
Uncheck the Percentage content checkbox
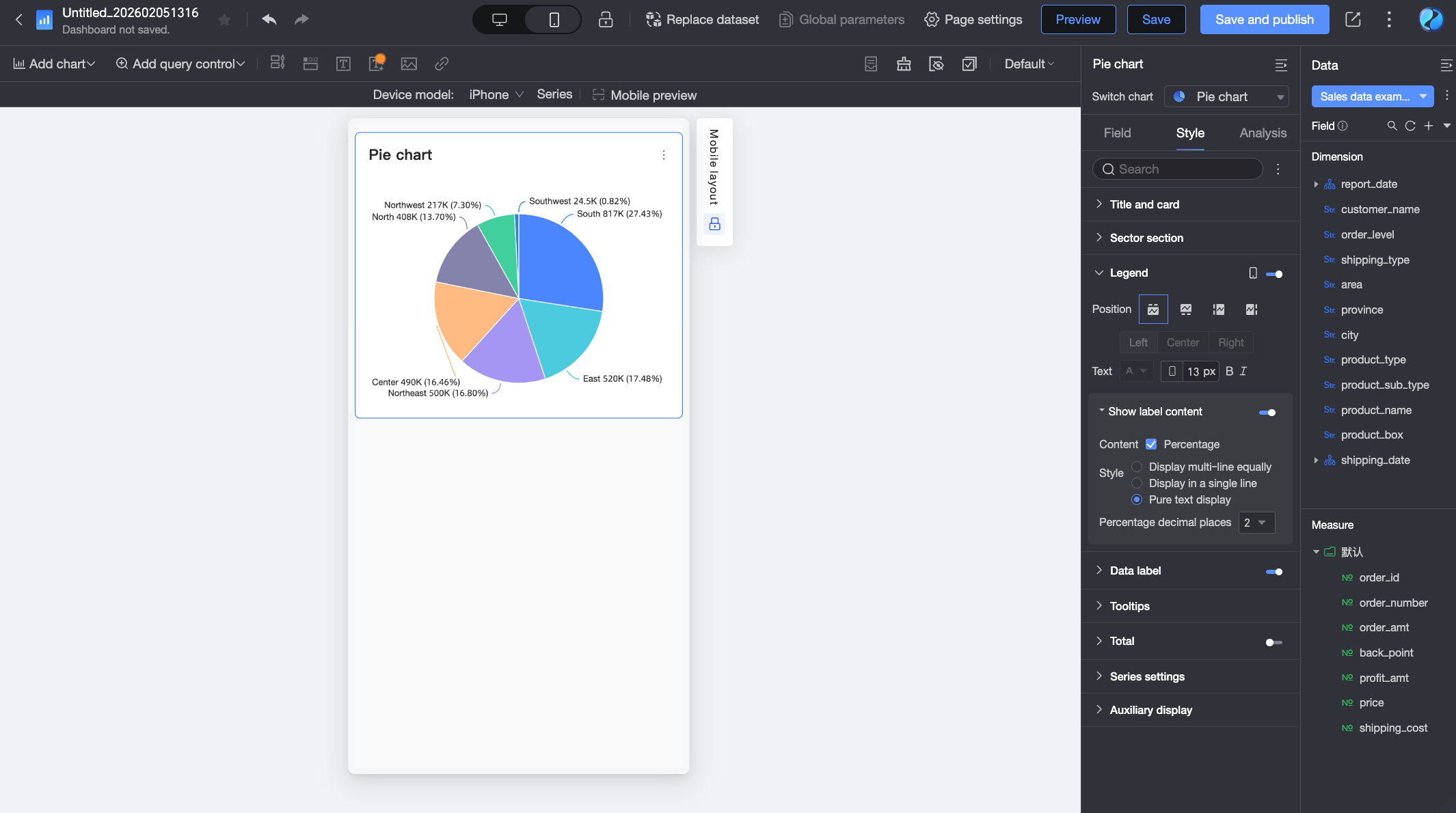[x=1151, y=444]
